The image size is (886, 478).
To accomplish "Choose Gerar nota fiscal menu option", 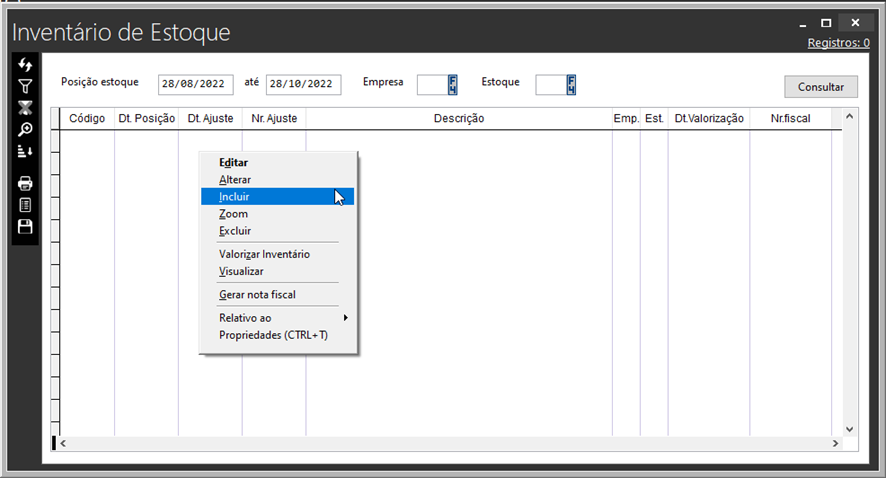I will [257, 295].
